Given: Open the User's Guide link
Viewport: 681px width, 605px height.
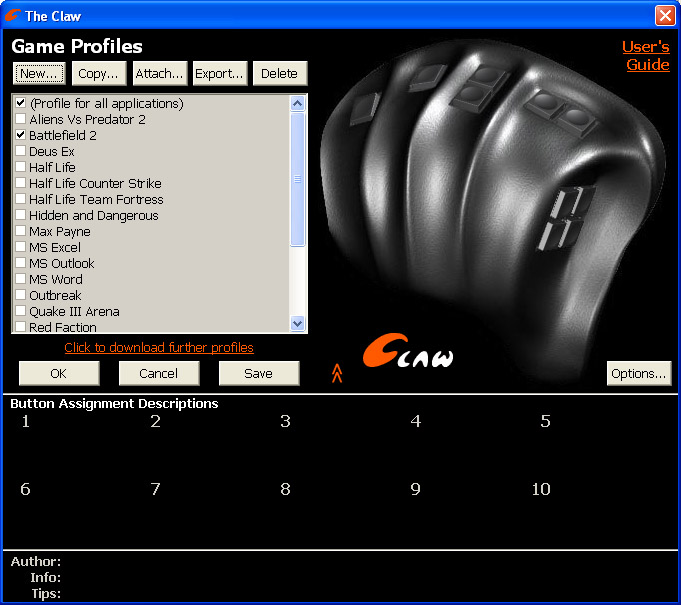Looking at the screenshot, I should point(646,56).
